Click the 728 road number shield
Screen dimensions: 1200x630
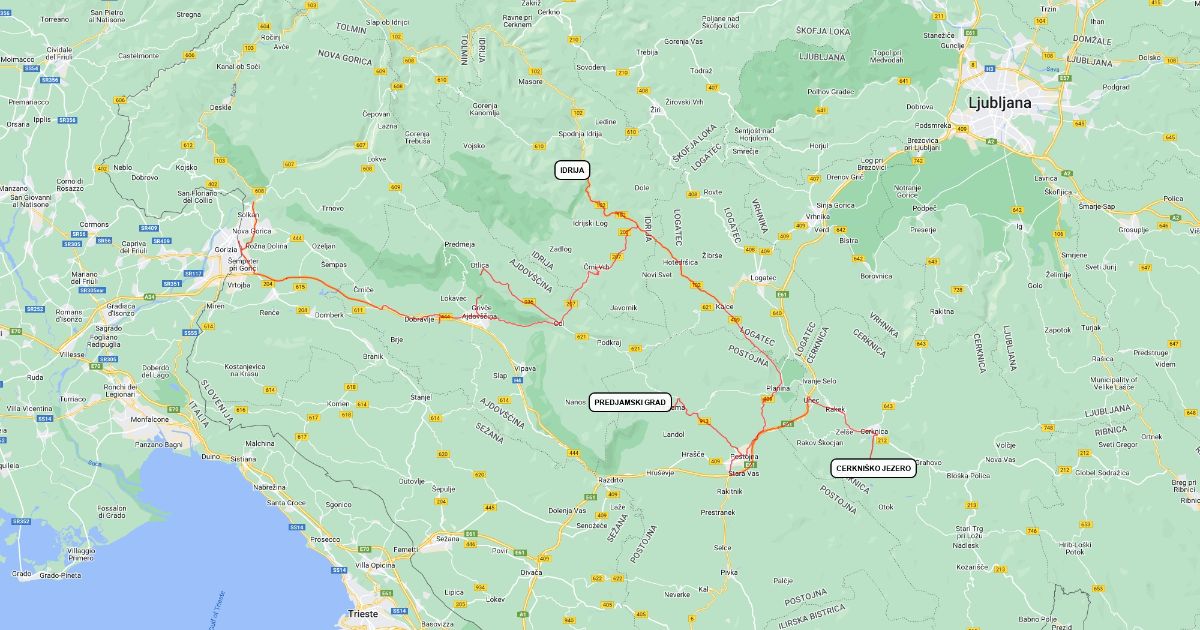point(957,289)
